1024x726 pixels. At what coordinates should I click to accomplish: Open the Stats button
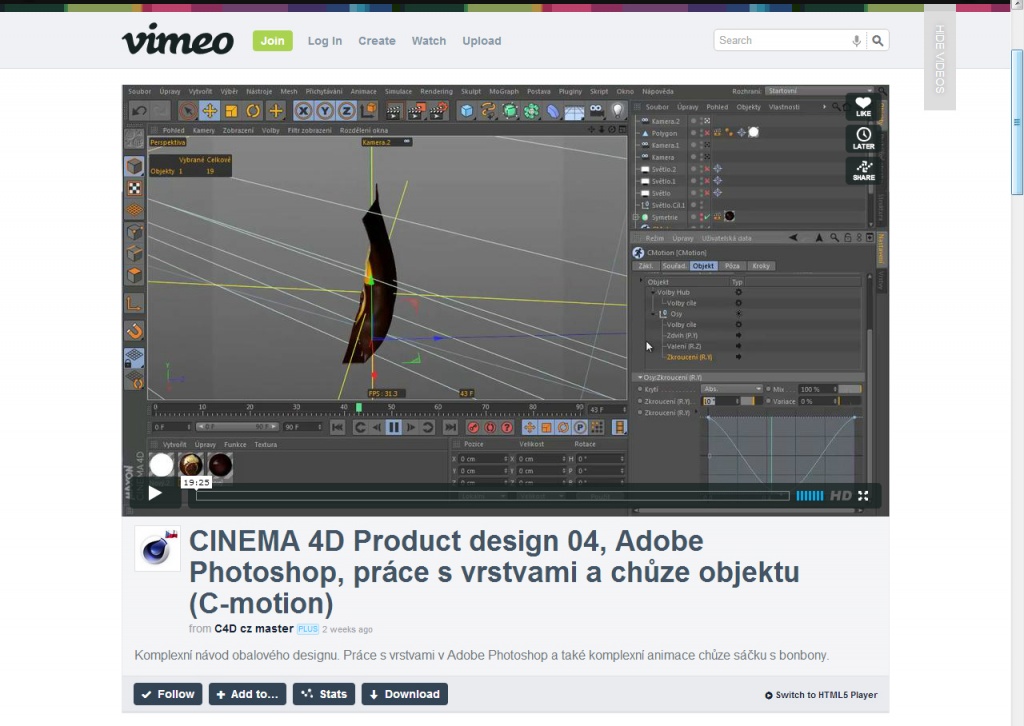pyautogui.click(x=324, y=694)
